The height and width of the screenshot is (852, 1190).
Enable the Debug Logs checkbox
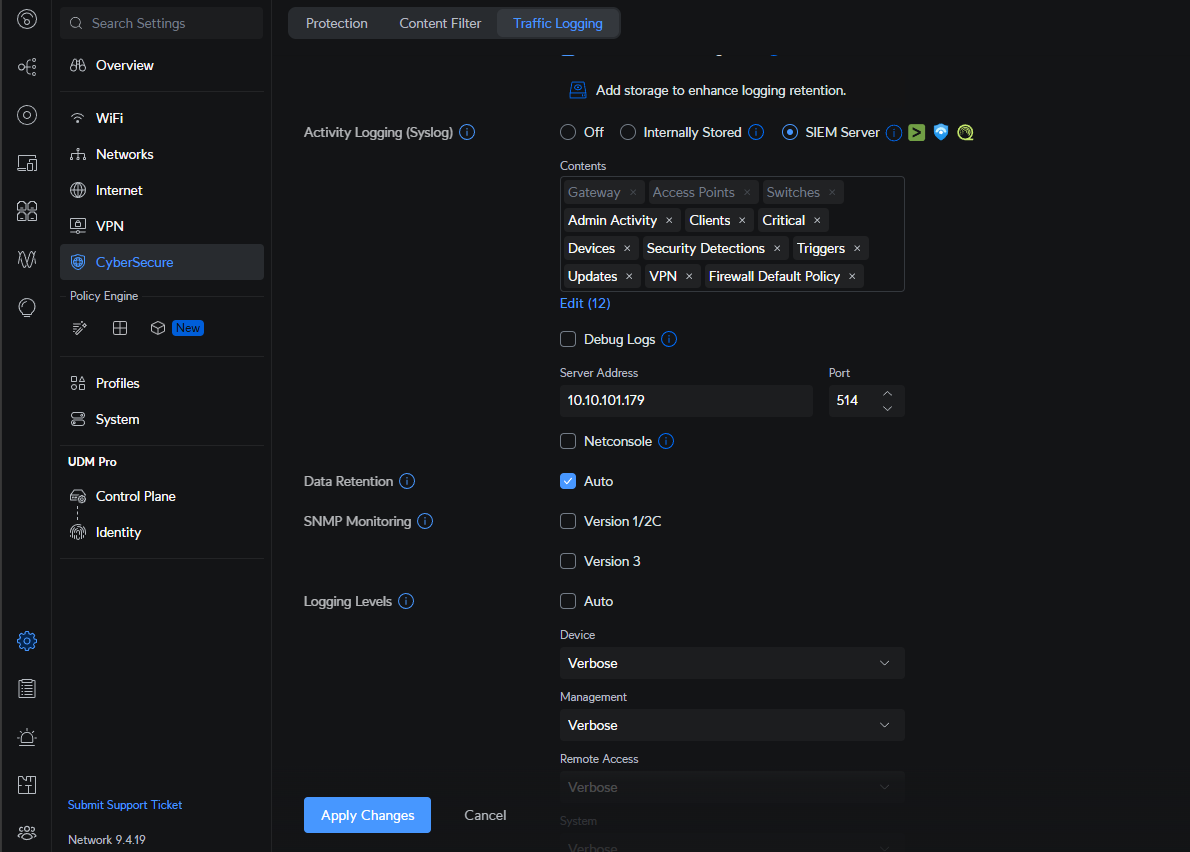click(568, 339)
